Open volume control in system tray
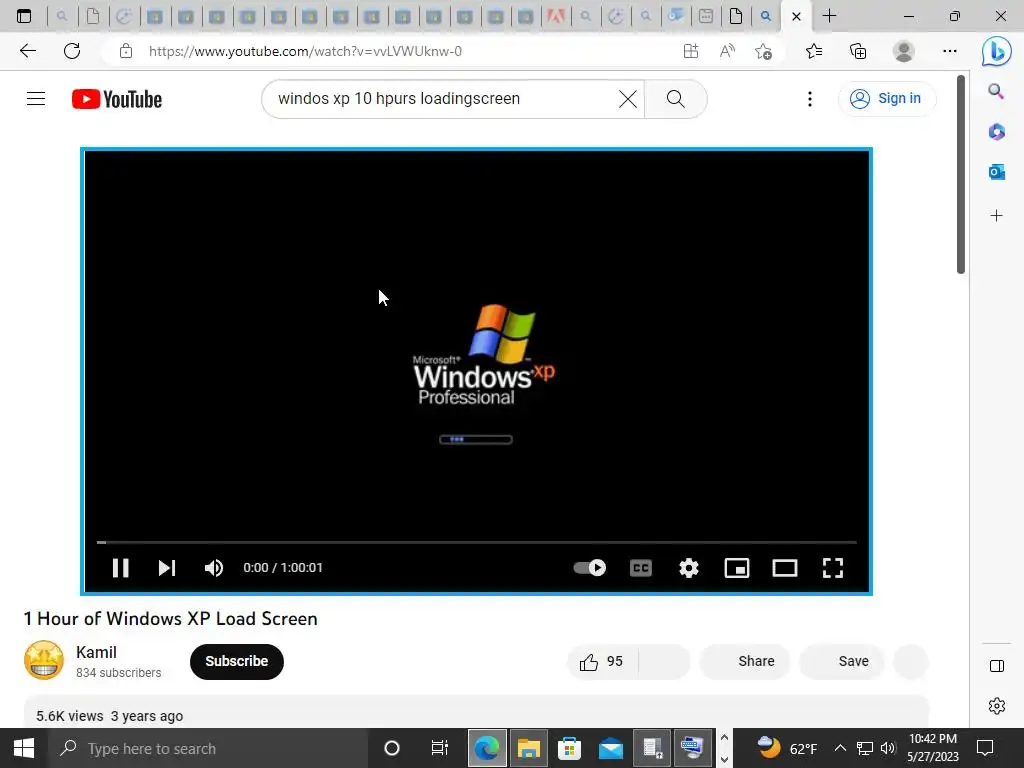Screen dimensions: 1024x768 [x=888, y=748]
